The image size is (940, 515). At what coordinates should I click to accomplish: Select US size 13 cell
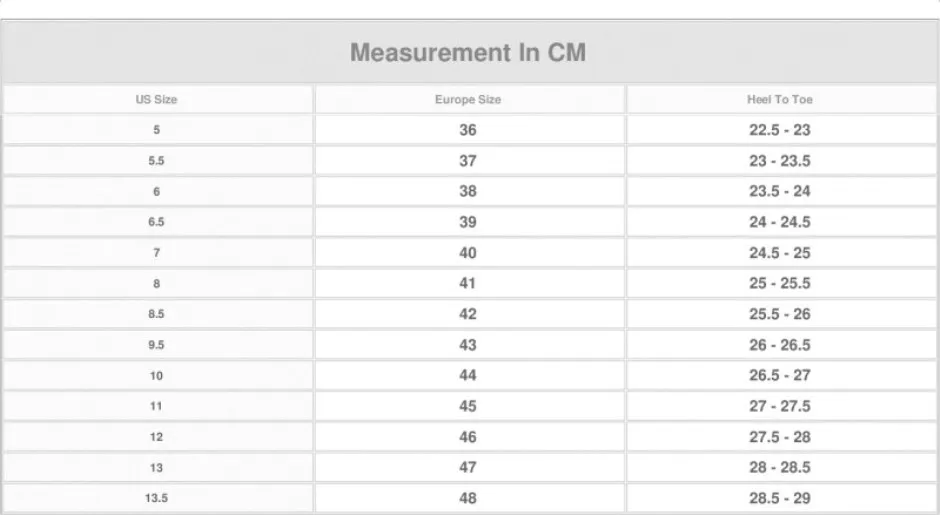157,467
